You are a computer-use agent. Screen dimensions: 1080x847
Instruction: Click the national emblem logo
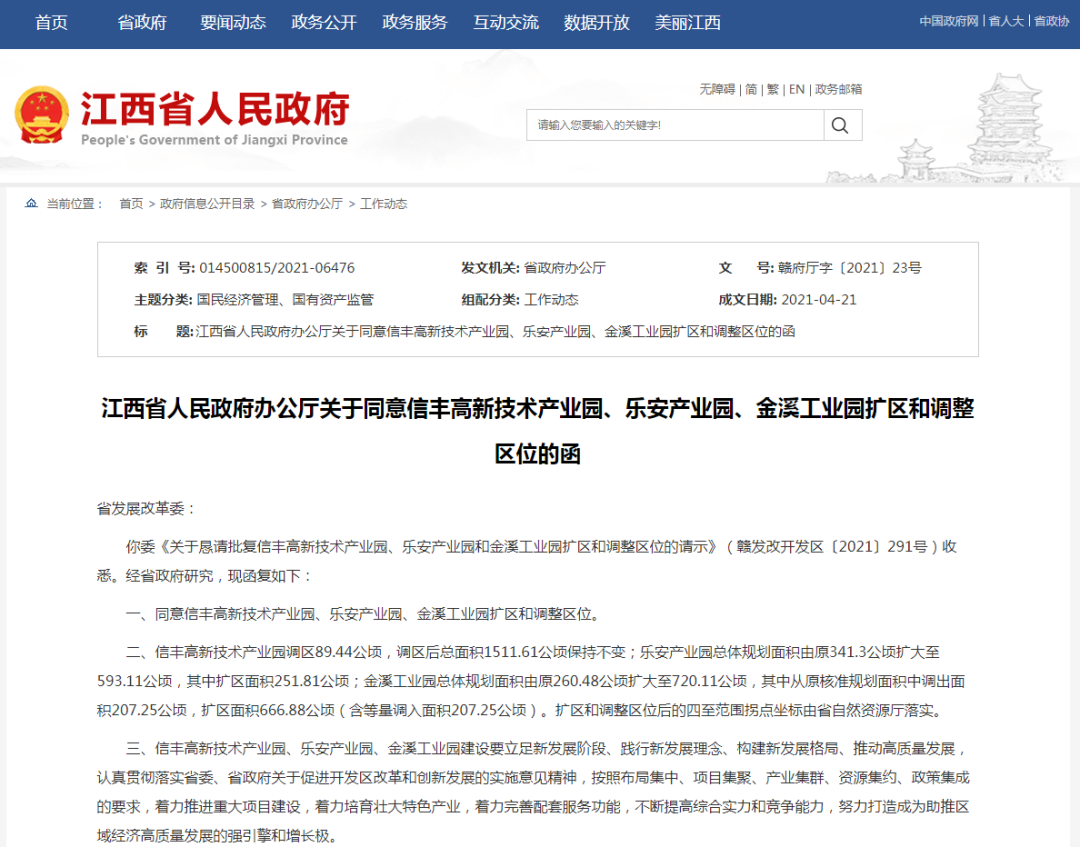pos(42,114)
